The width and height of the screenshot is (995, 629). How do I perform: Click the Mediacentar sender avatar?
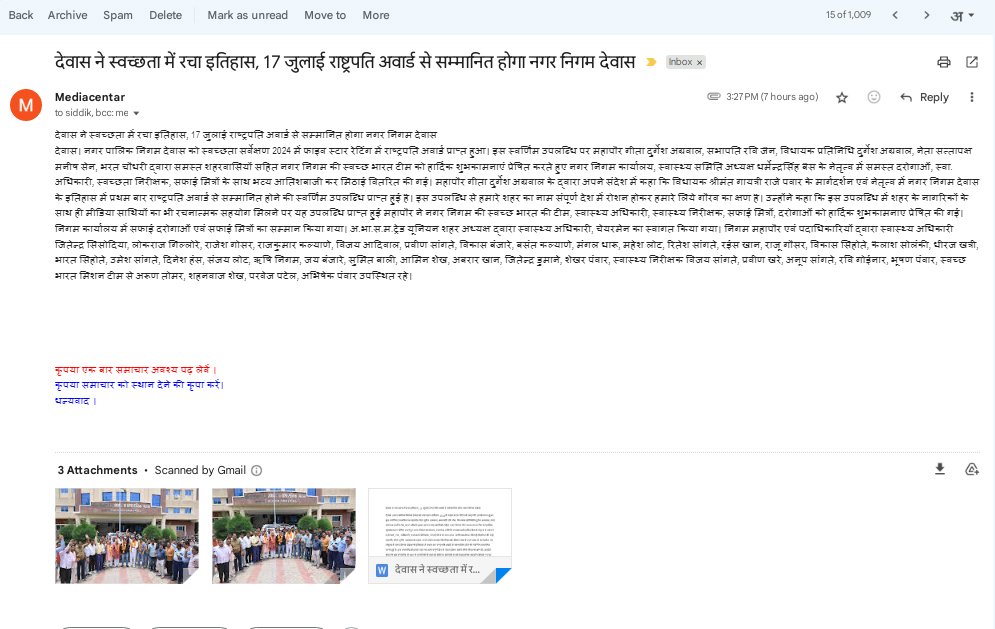(x=26, y=105)
